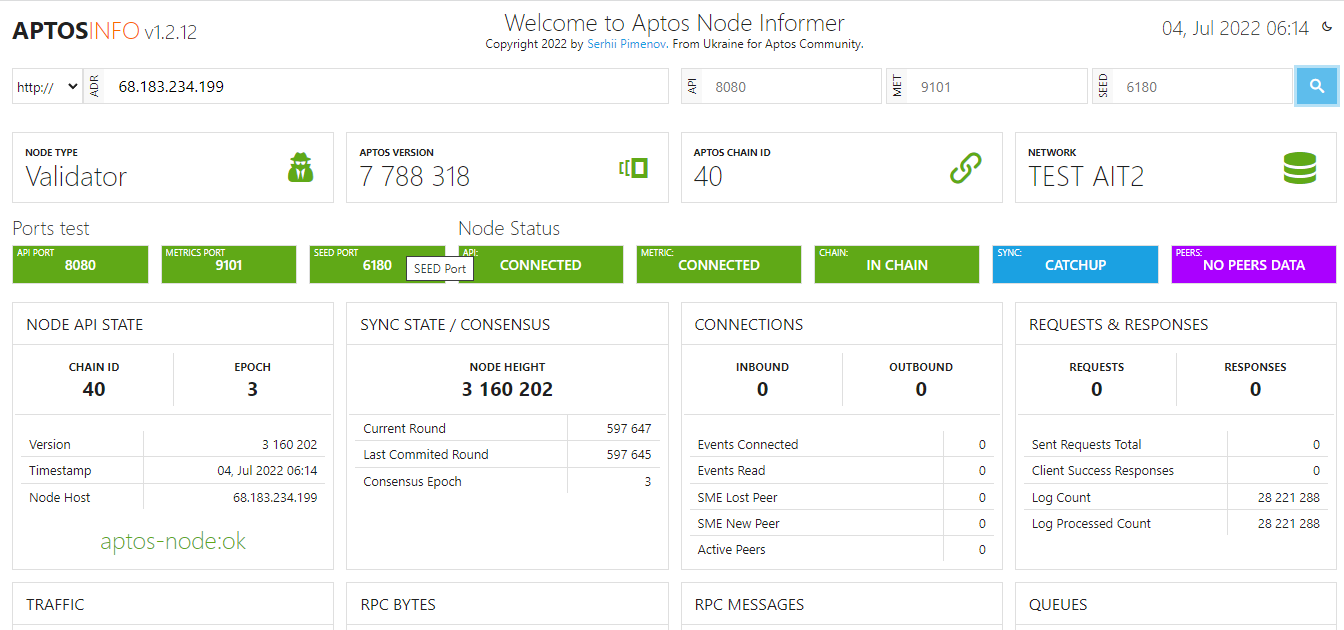Image resolution: width=1344 pixels, height=630 pixels.
Task: Click the Log Count value 28 221 288
Action: tap(1289, 497)
